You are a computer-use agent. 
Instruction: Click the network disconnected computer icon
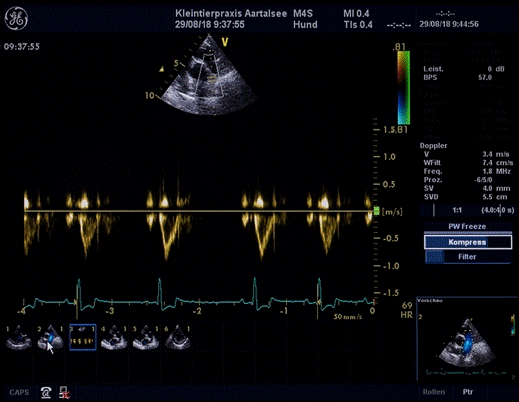64,392
